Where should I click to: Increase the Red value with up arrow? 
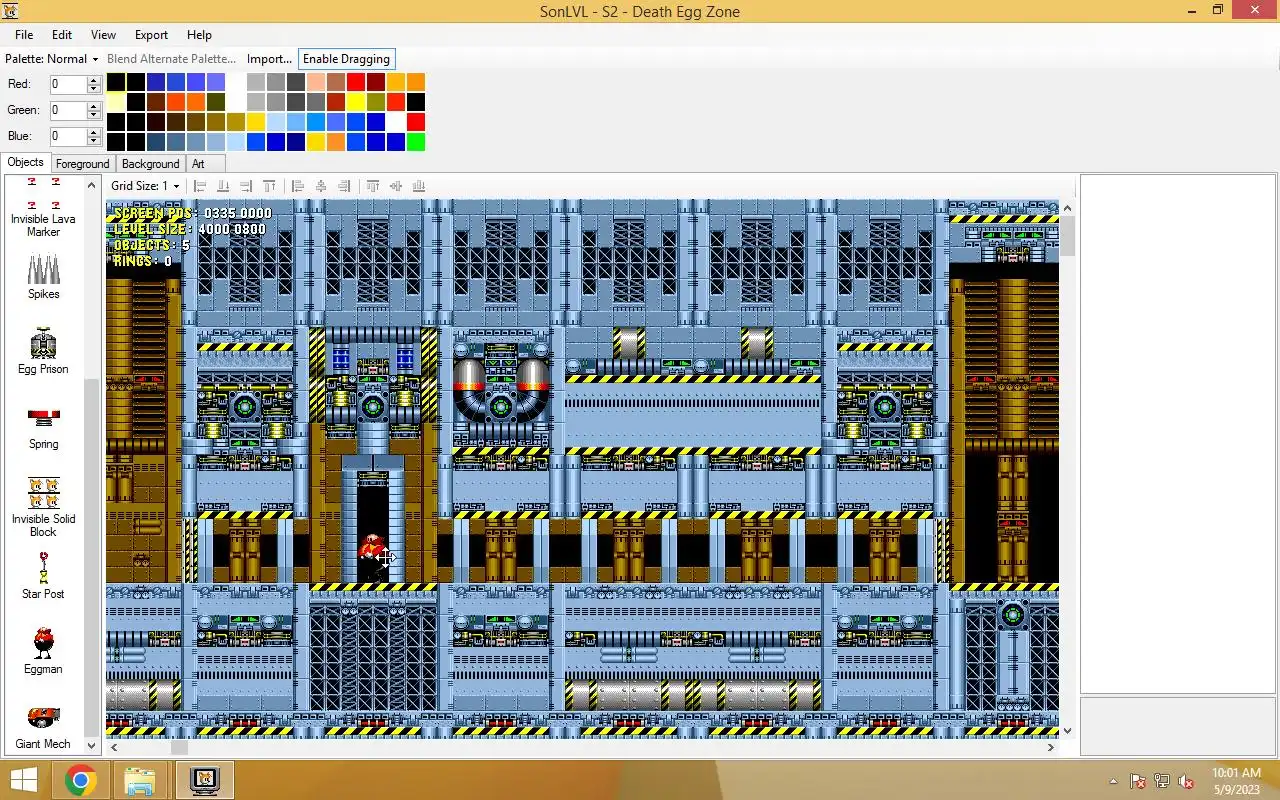pyautogui.click(x=94, y=80)
